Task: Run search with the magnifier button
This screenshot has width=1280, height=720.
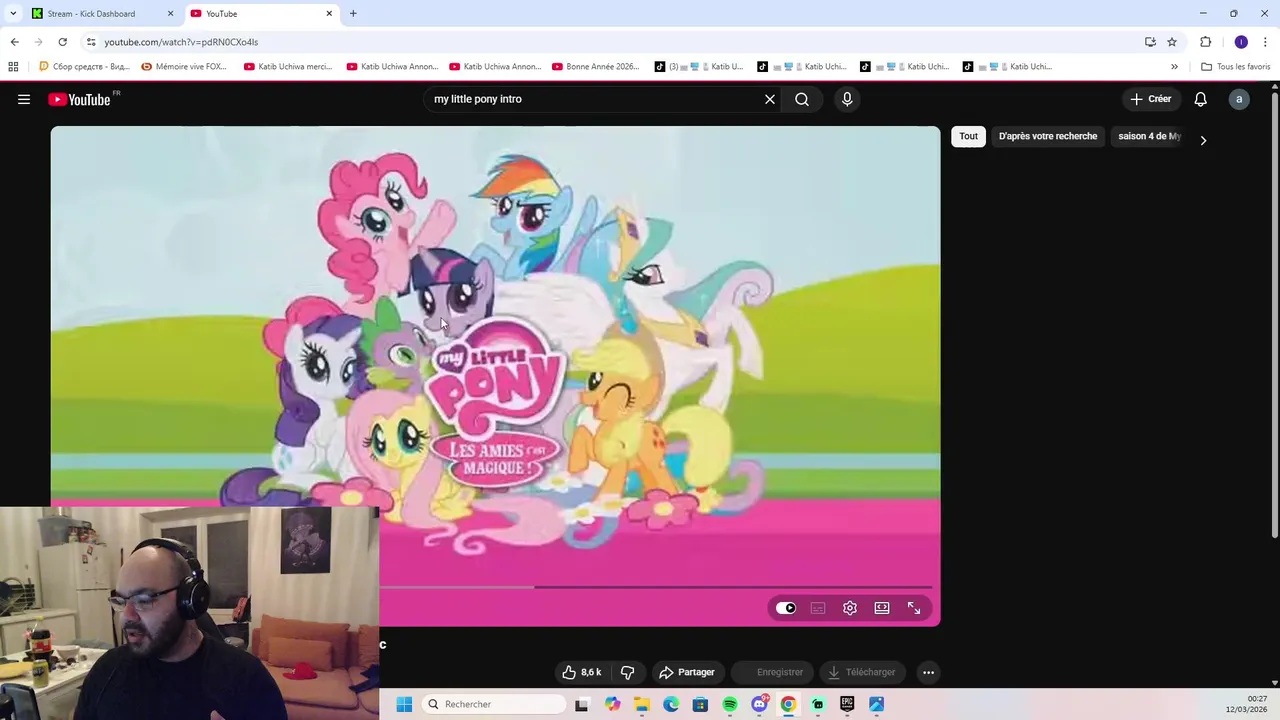Action: tap(802, 99)
